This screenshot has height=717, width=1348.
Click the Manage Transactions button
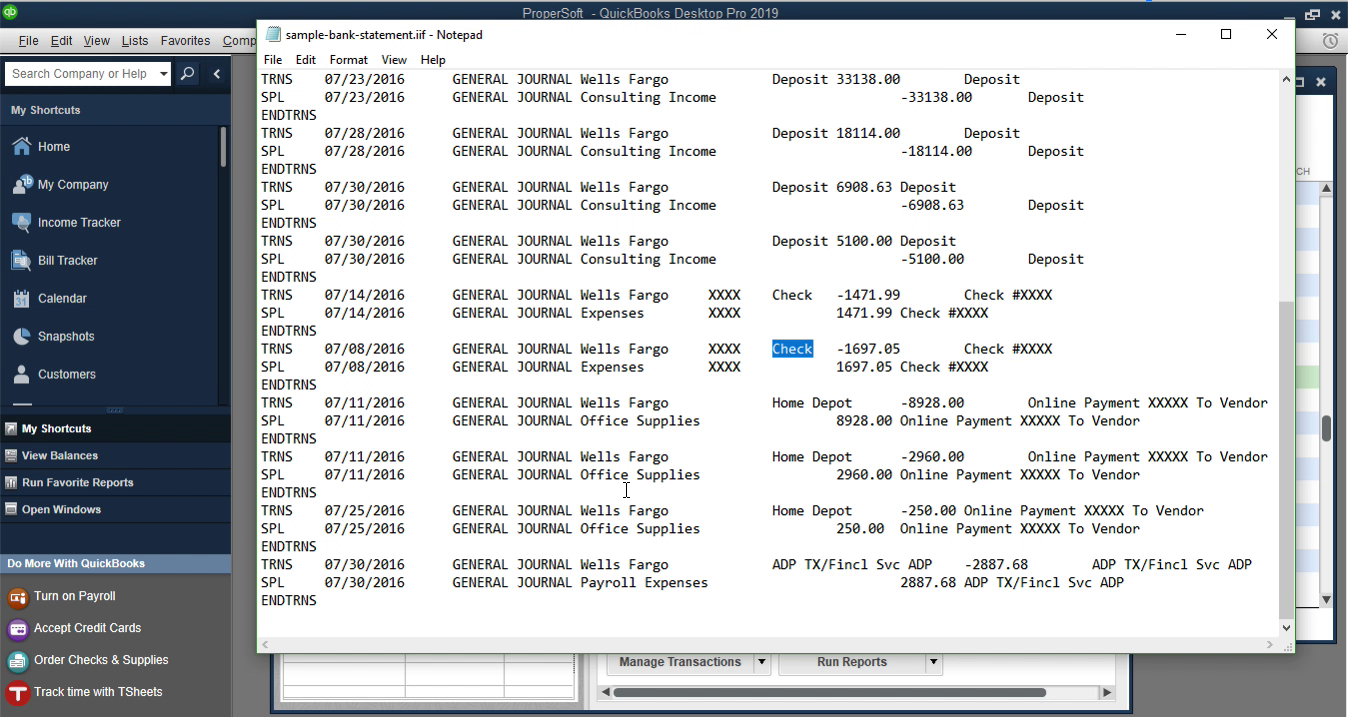pos(680,662)
